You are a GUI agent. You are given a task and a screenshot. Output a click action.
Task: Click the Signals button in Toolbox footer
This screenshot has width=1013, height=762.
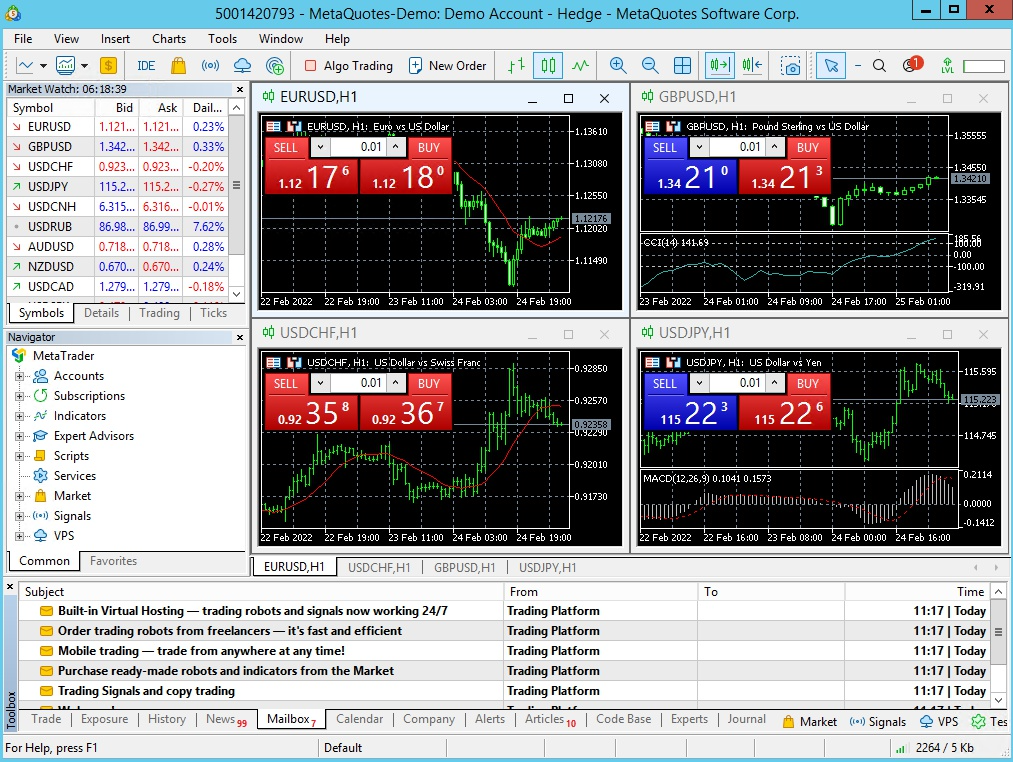[877, 722]
